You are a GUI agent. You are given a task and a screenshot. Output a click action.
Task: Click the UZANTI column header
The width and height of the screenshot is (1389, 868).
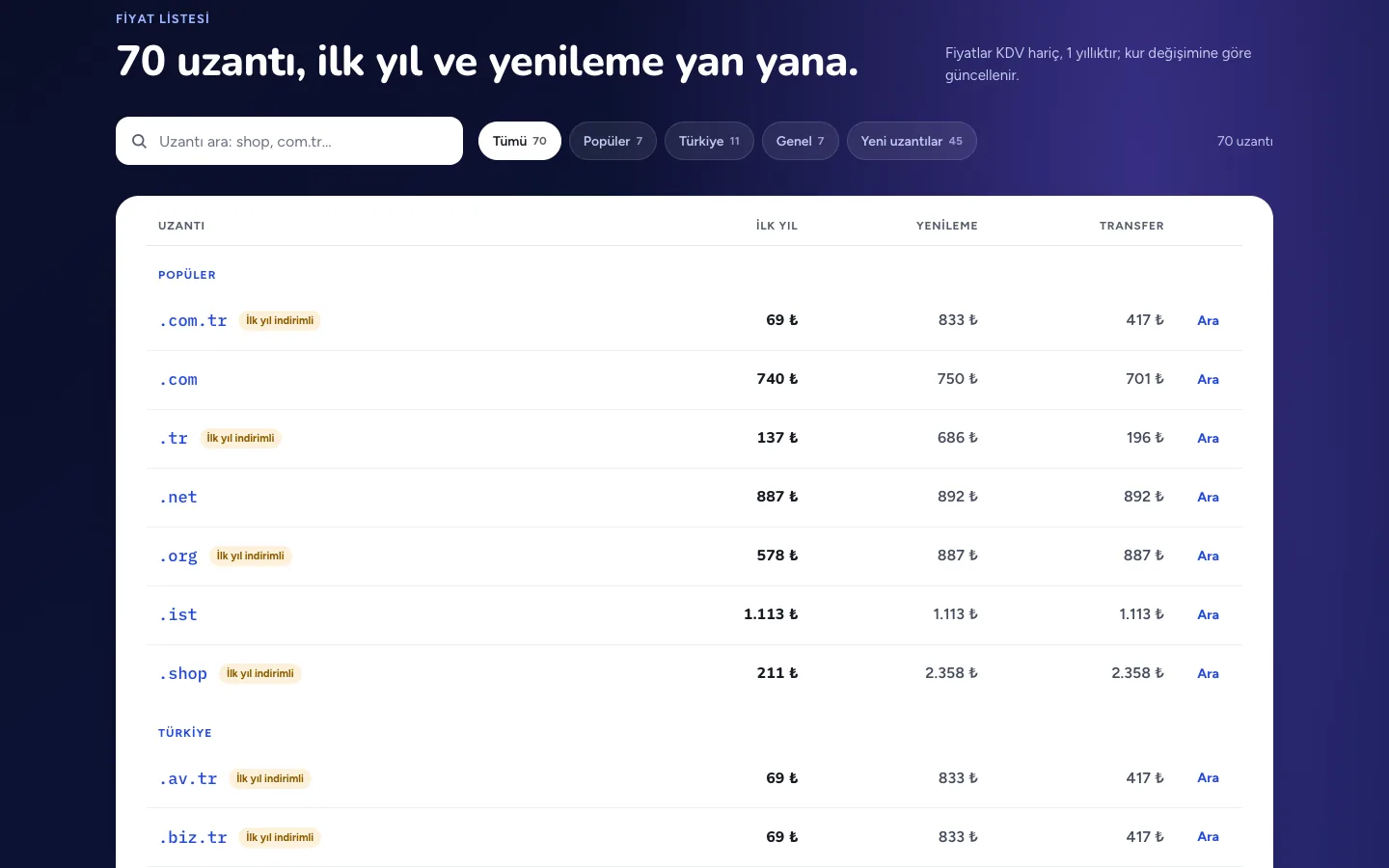click(181, 226)
